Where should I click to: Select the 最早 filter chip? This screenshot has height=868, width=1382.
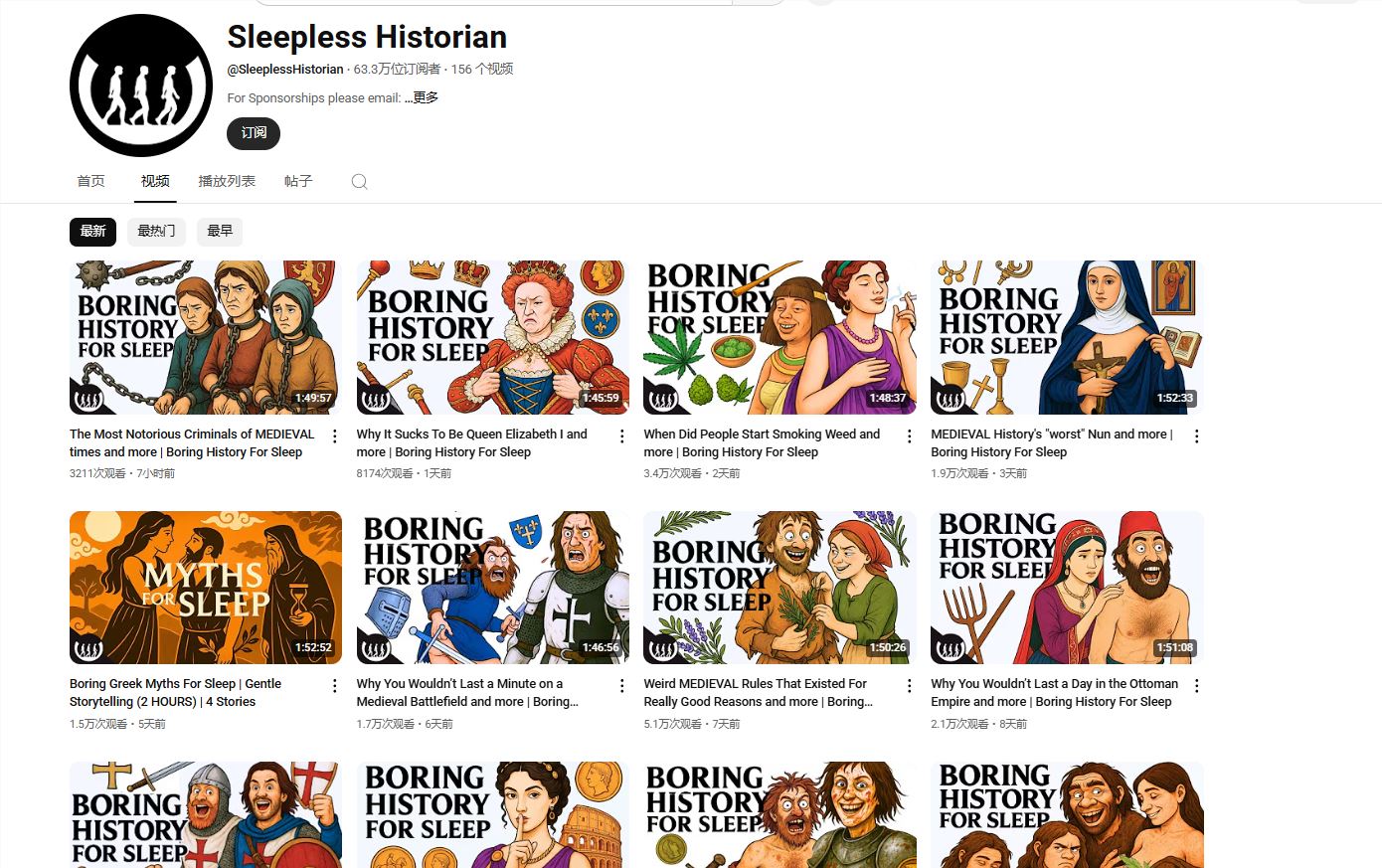(x=220, y=231)
